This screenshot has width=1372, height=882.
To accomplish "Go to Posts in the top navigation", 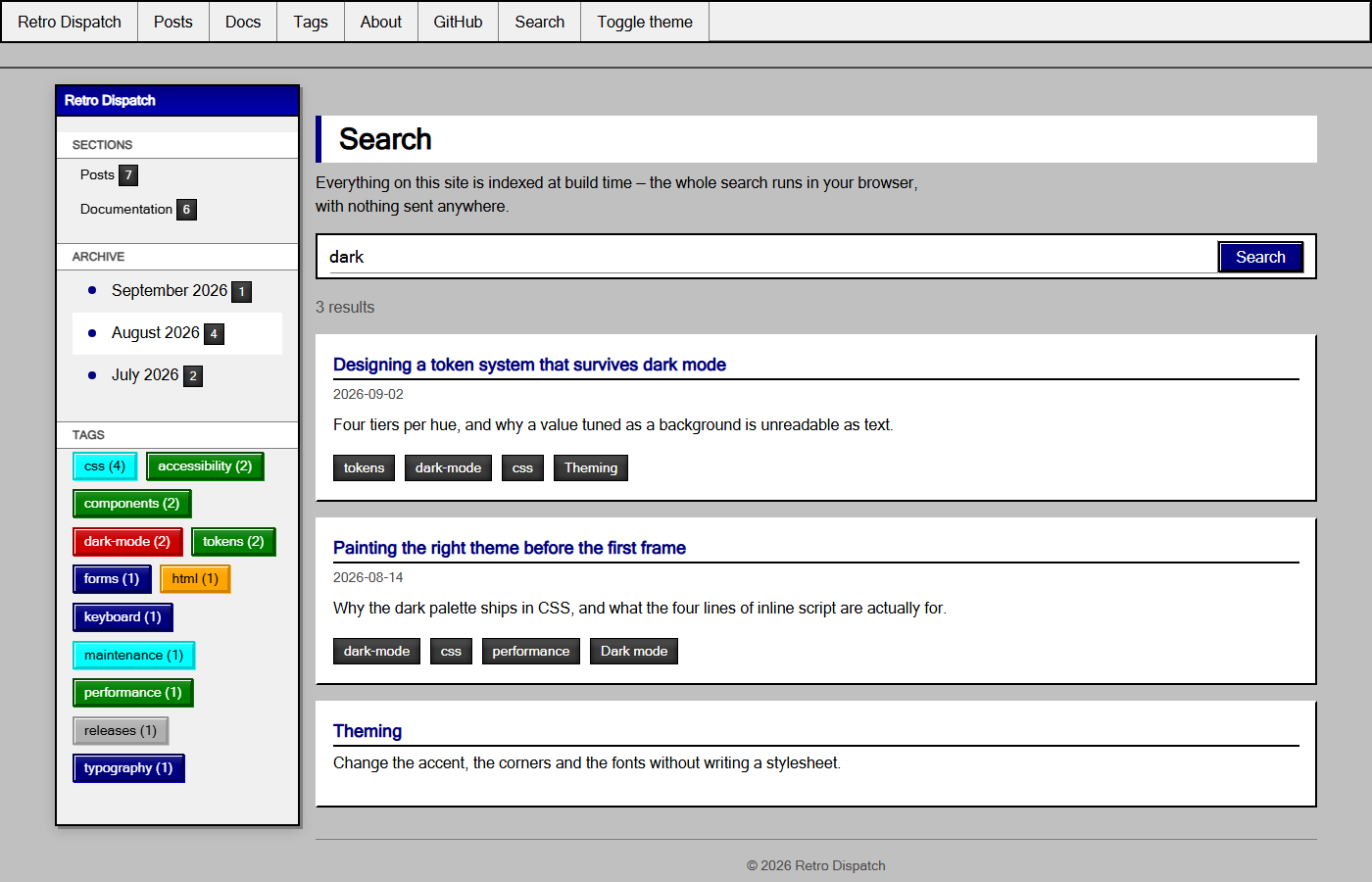I will point(173,22).
